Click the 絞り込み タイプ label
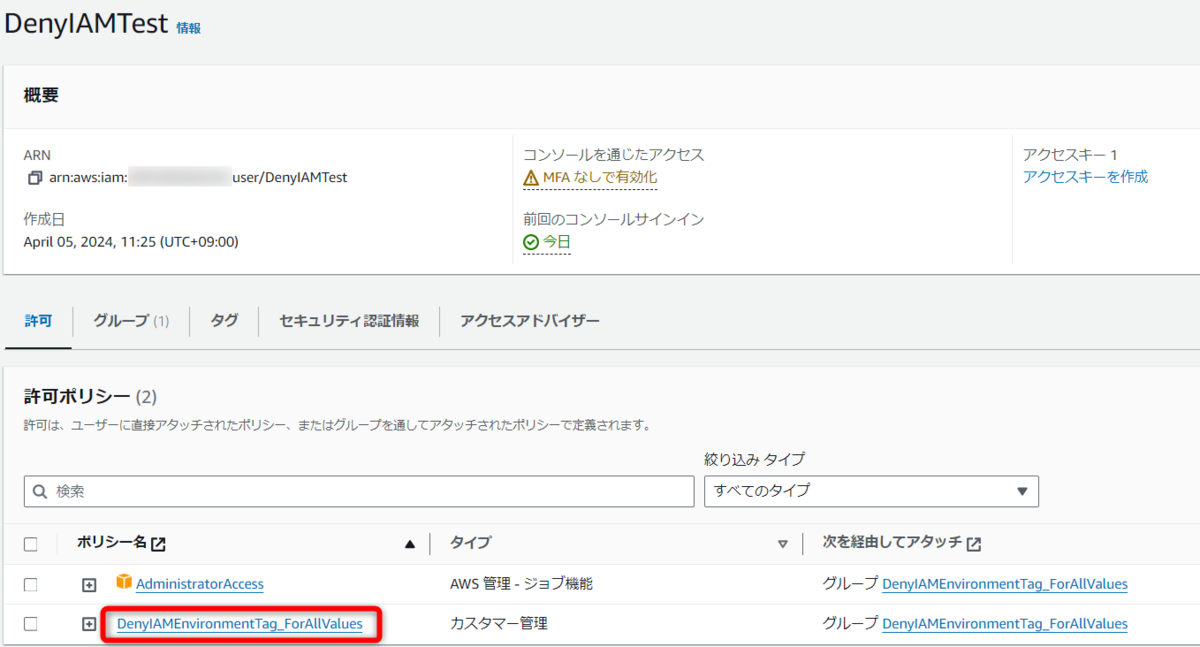The width and height of the screenshot is (1200, 647). pos(755,459)
